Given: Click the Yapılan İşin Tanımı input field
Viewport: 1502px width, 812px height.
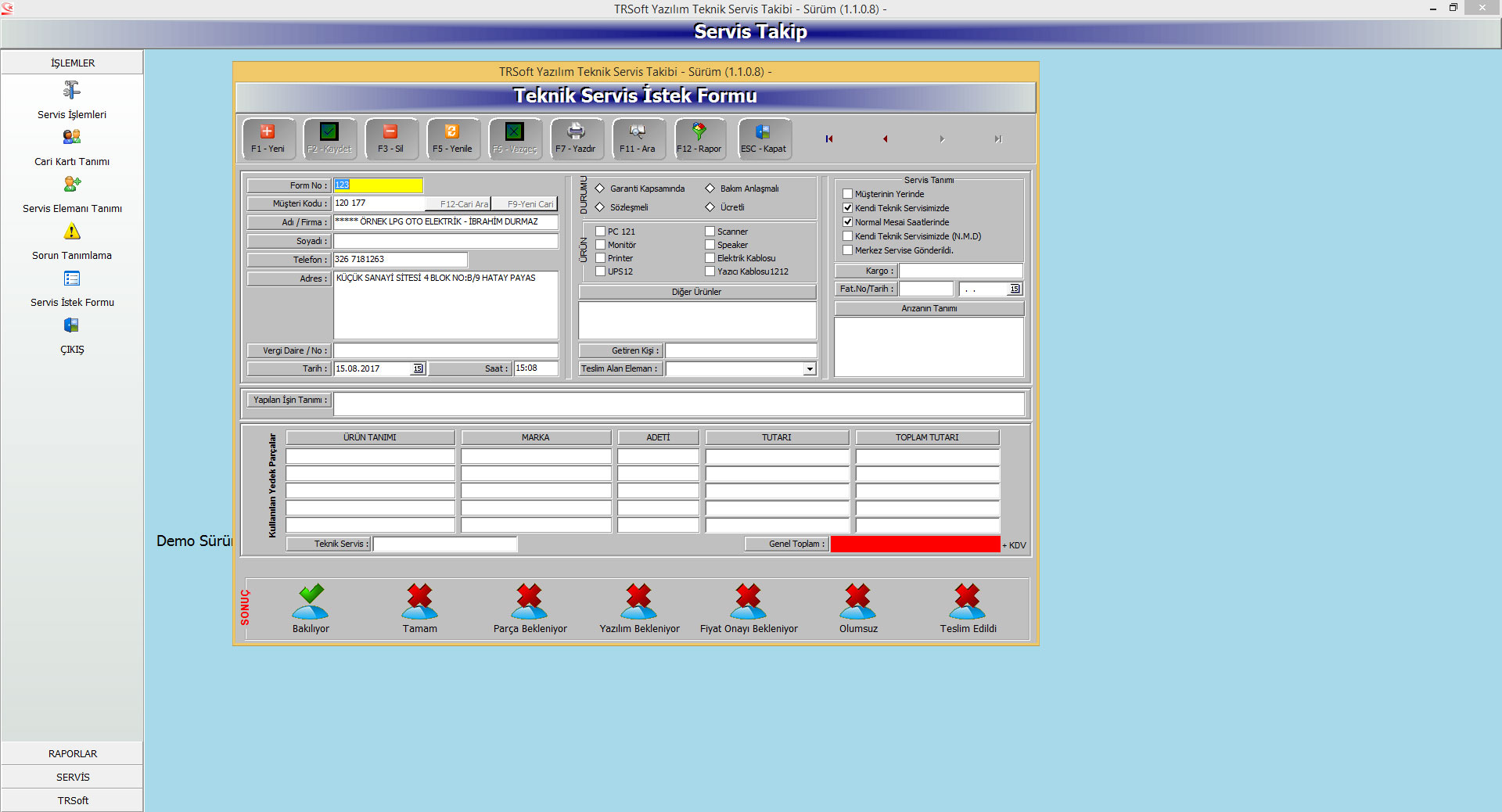Looking at the screenshot, I should point(679,404).
